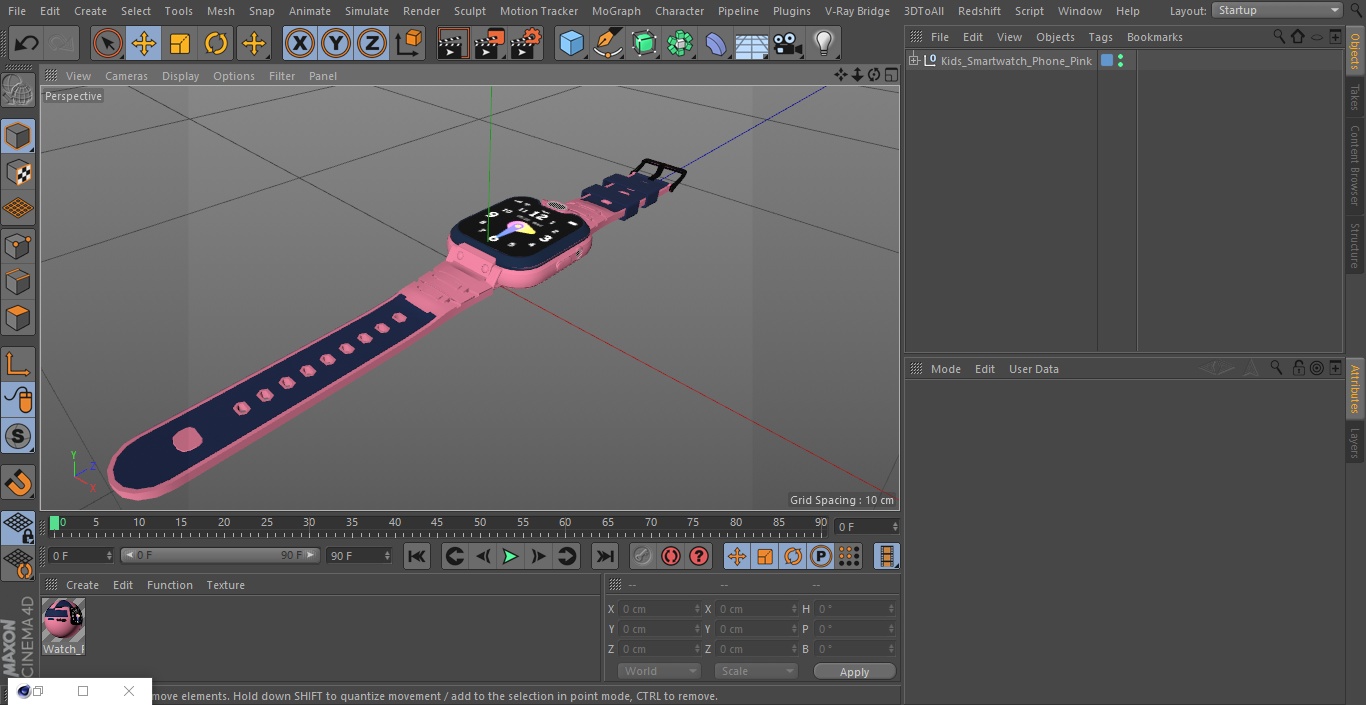This screenshot has width=1366, height=705.
Task: Click Apply in coordinates panel
Action: (854, 672)
